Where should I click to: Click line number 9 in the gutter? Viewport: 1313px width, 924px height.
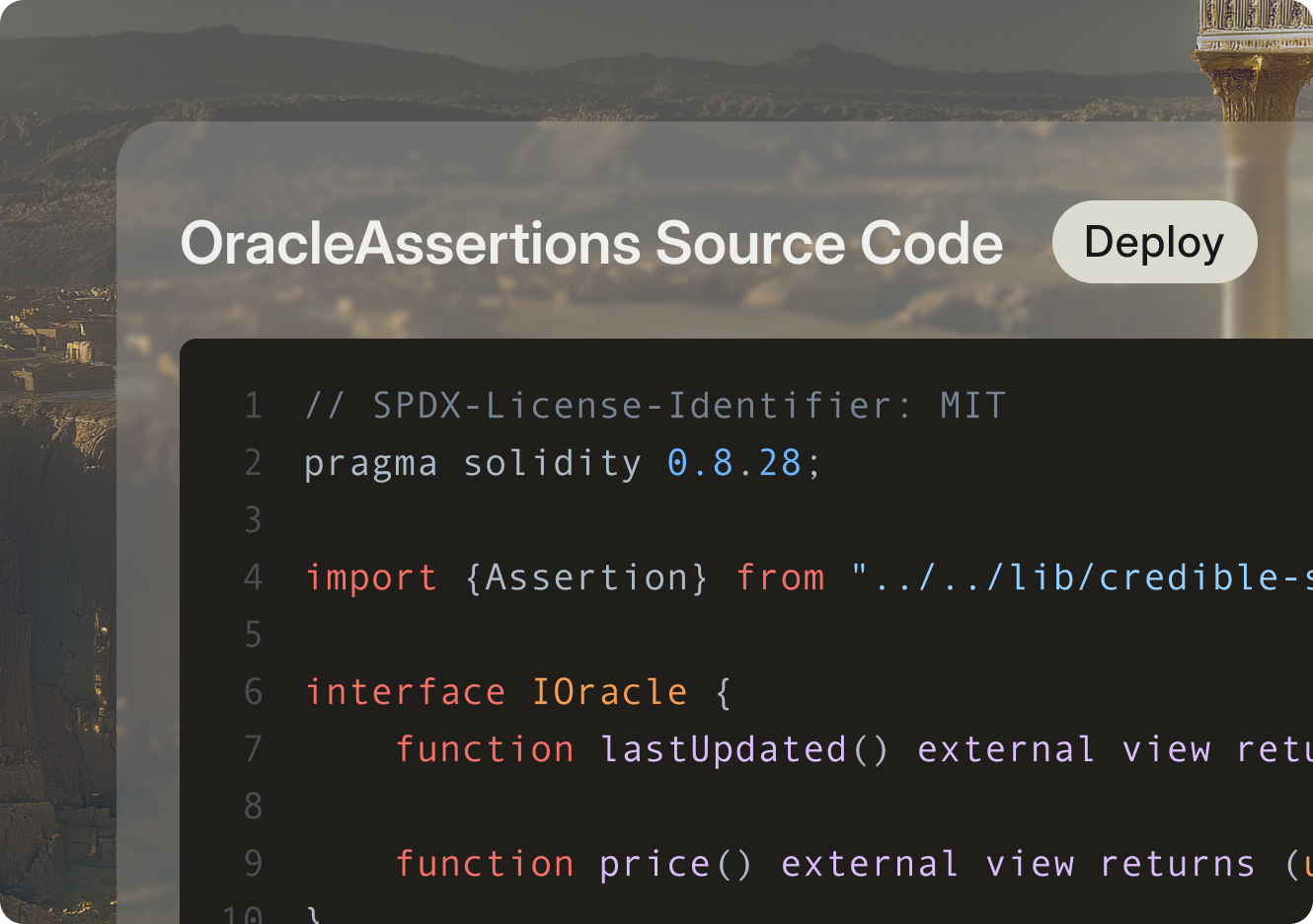[x=253, y=862]
